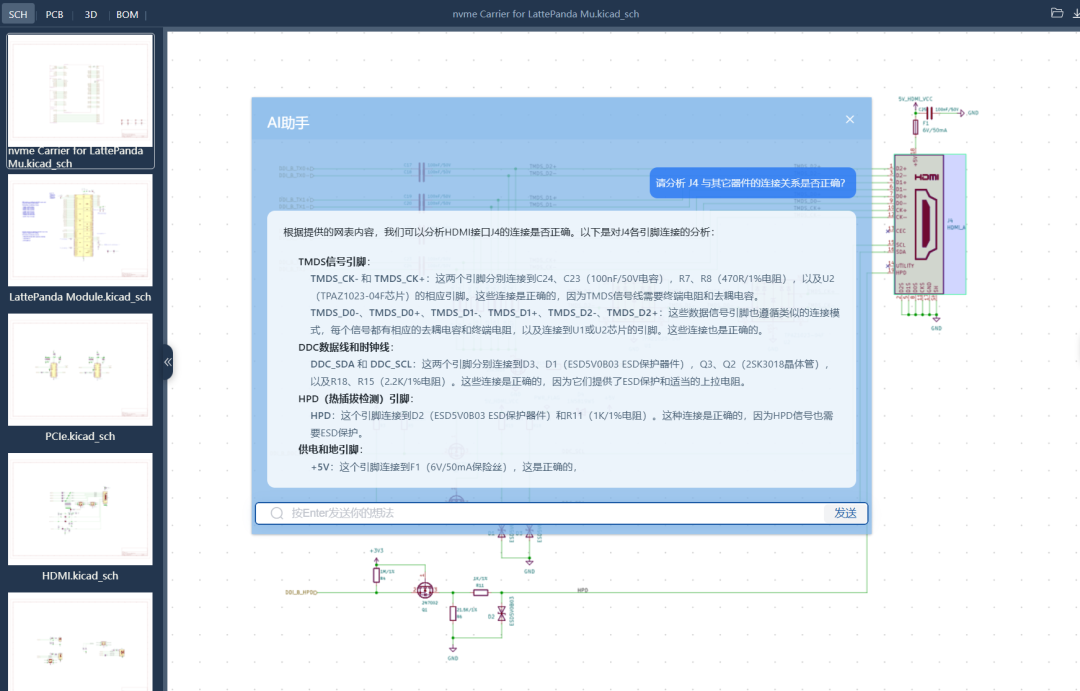Click the user question bubble about J4

pyautogui.click(x=752, y=183)
